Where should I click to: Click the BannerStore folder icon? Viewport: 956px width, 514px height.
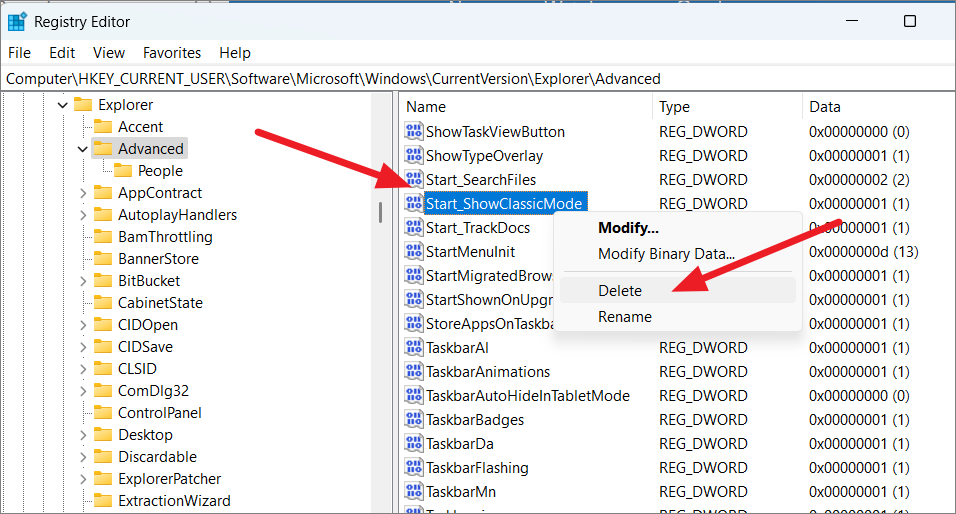(x=103, y=259)
